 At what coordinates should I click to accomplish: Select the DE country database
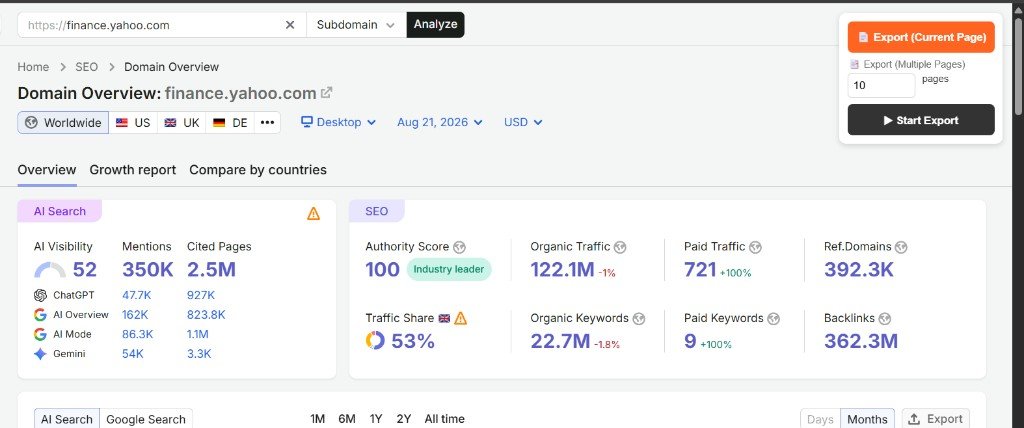click(x=231, y=122)
